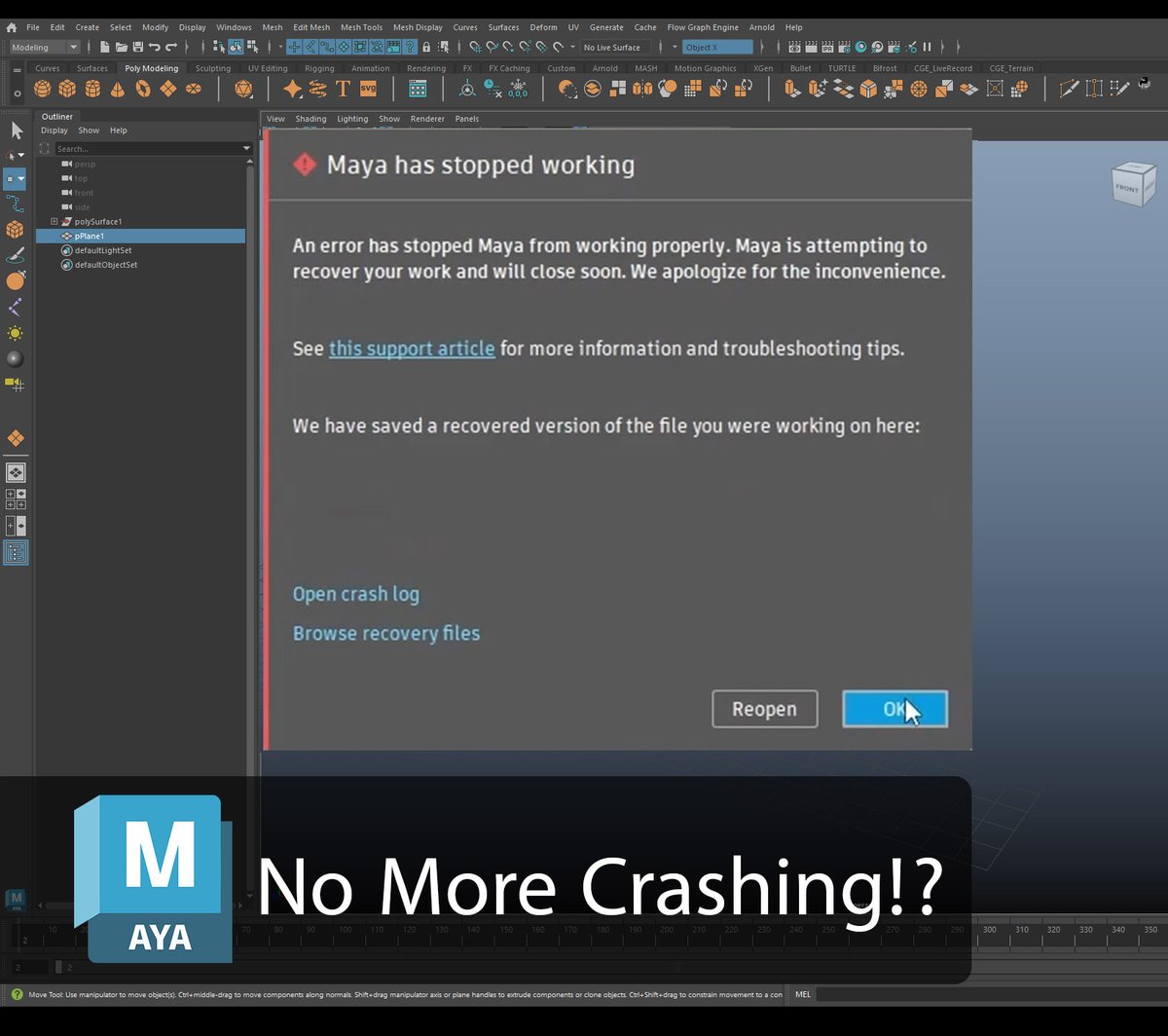The height and width of the screenshot is (1036, 1168).
Task: Click the polygon Type text tool
Action: [x=344, y=89]
